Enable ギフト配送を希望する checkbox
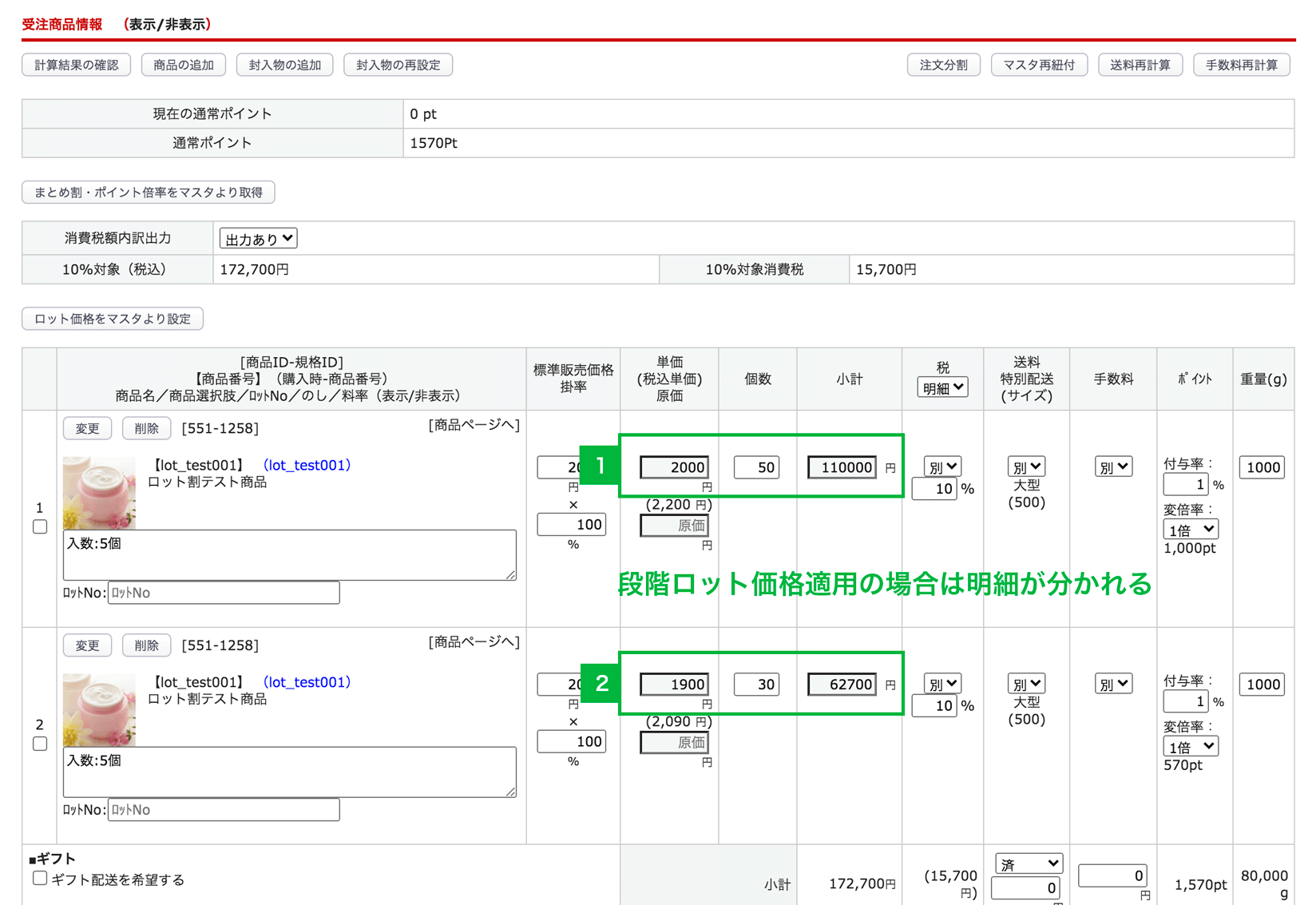The width and height of the screenshot is (1316, 905). click(x=40, y=879)
